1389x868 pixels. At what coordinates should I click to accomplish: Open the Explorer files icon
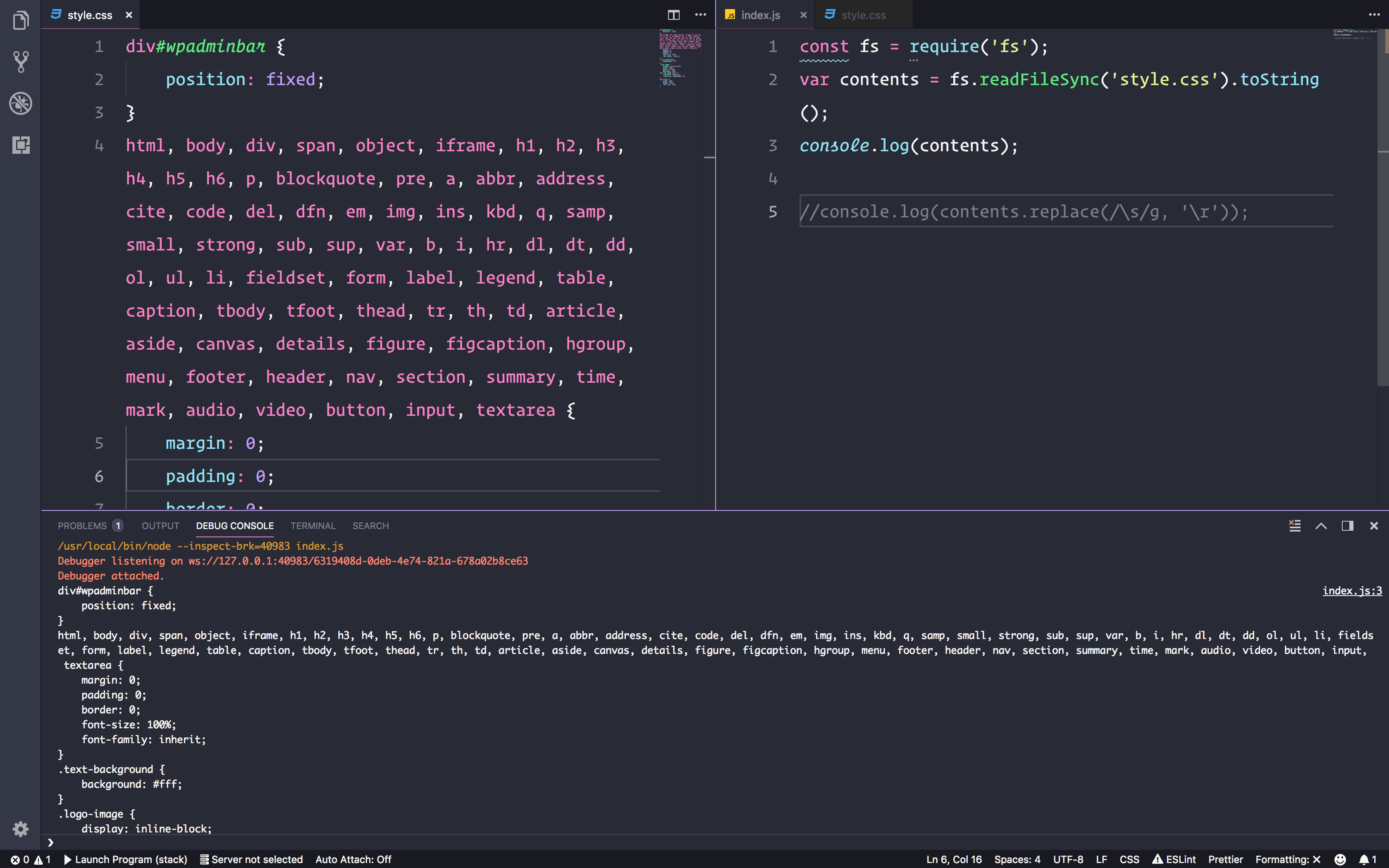(x=21, y=20)
